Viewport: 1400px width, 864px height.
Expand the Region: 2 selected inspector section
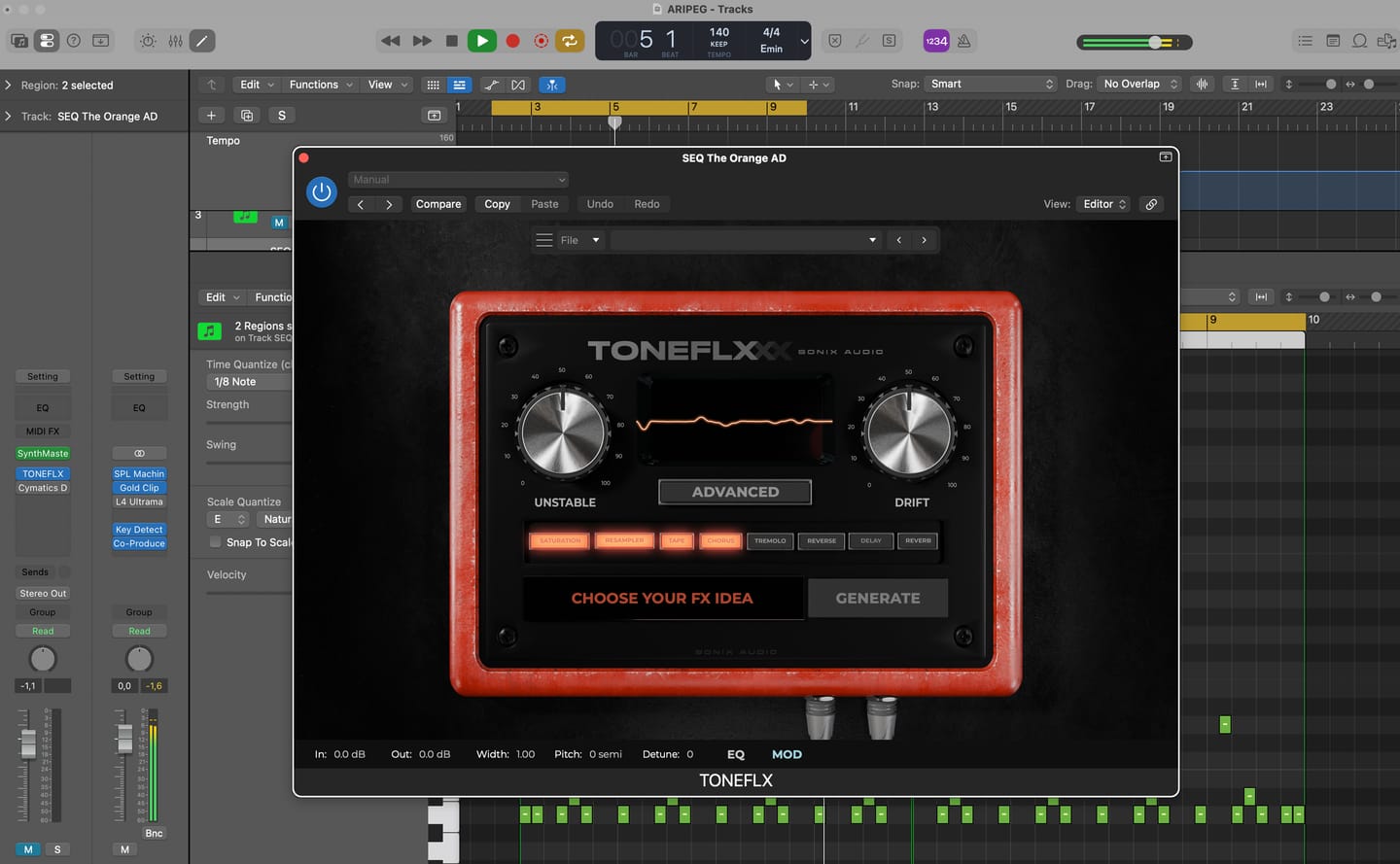click(x=9, y=86)
